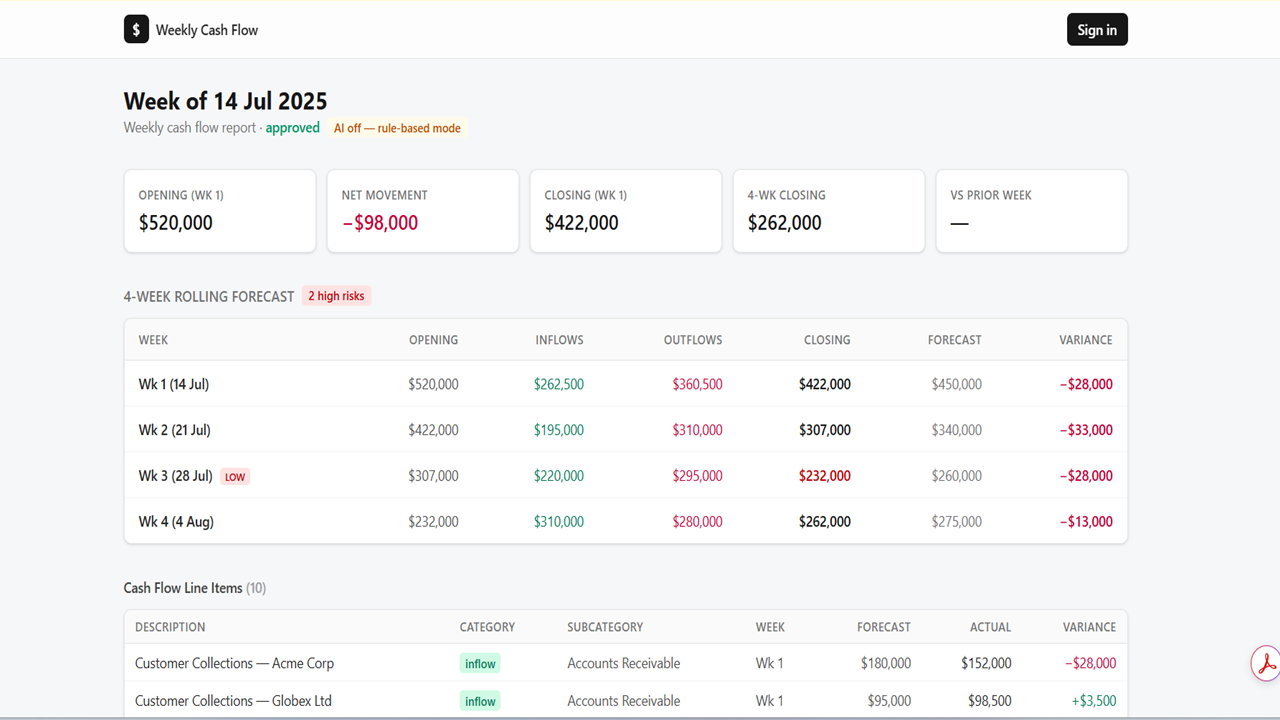The image size is (1280, 720).
Task: Click the $152,000 actual value
Action: (x=986, y=663)
